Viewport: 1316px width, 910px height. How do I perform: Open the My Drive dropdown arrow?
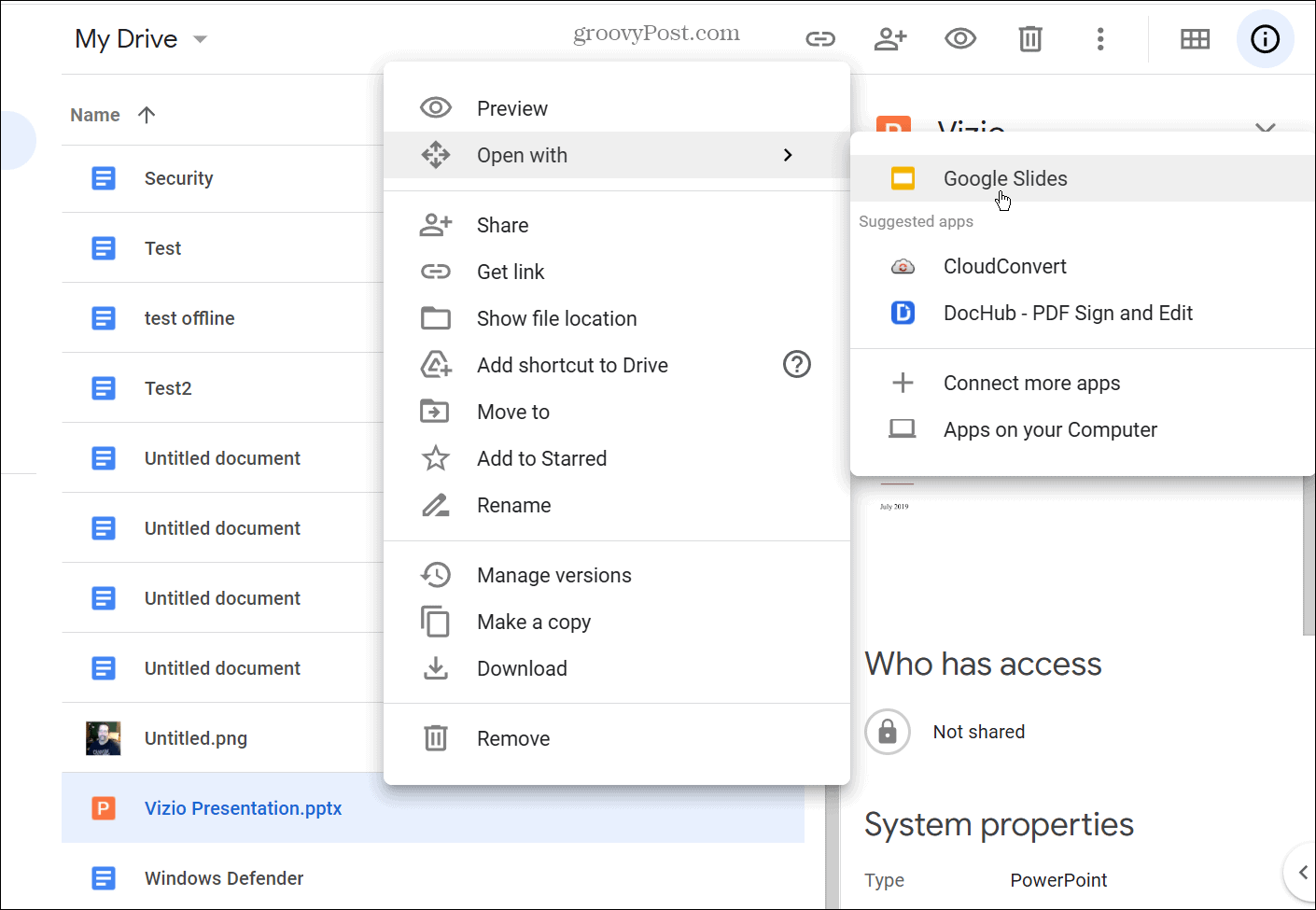tap(199, 39)
